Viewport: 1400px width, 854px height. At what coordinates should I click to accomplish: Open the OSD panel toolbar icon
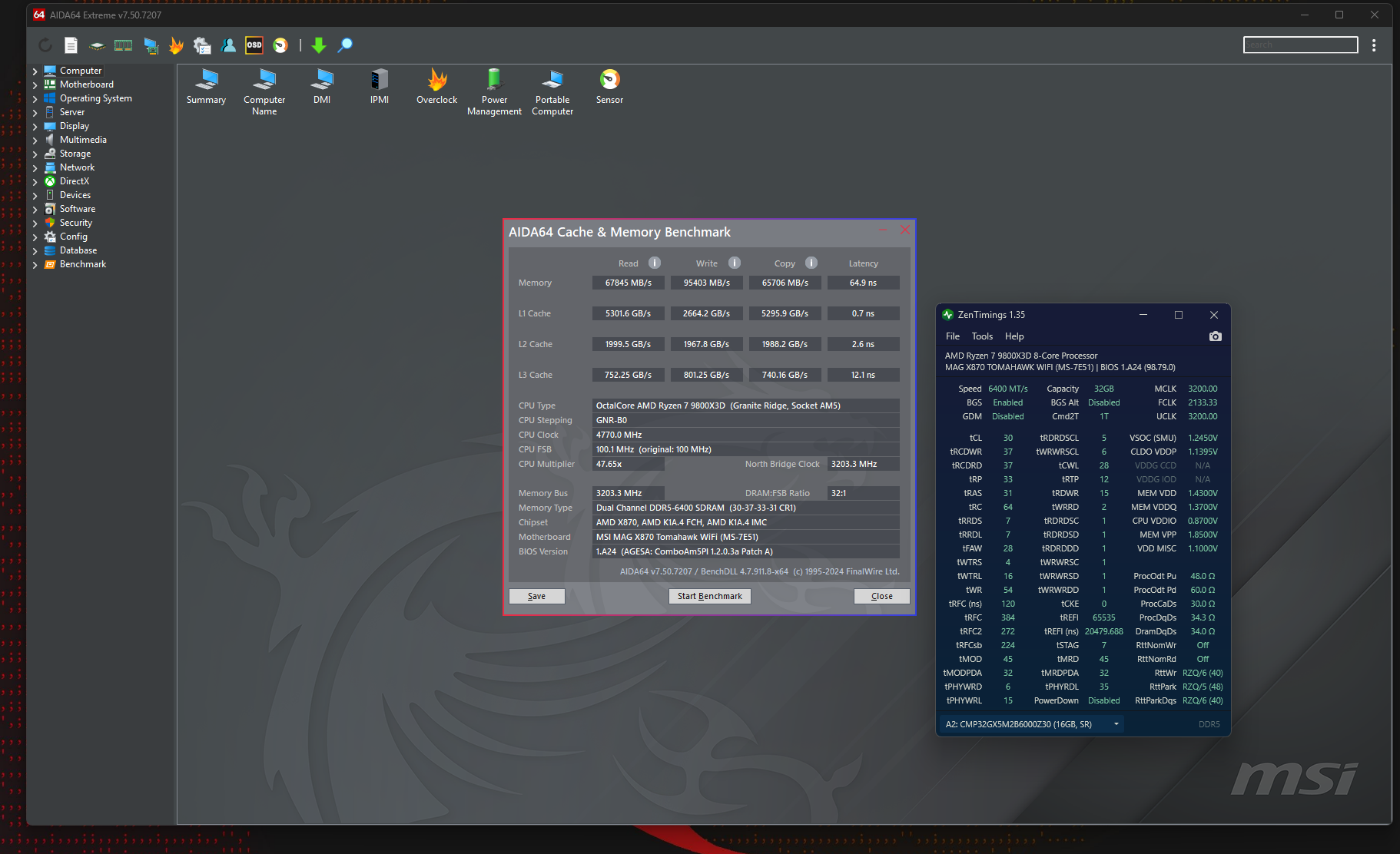click(x=254, y=45)
